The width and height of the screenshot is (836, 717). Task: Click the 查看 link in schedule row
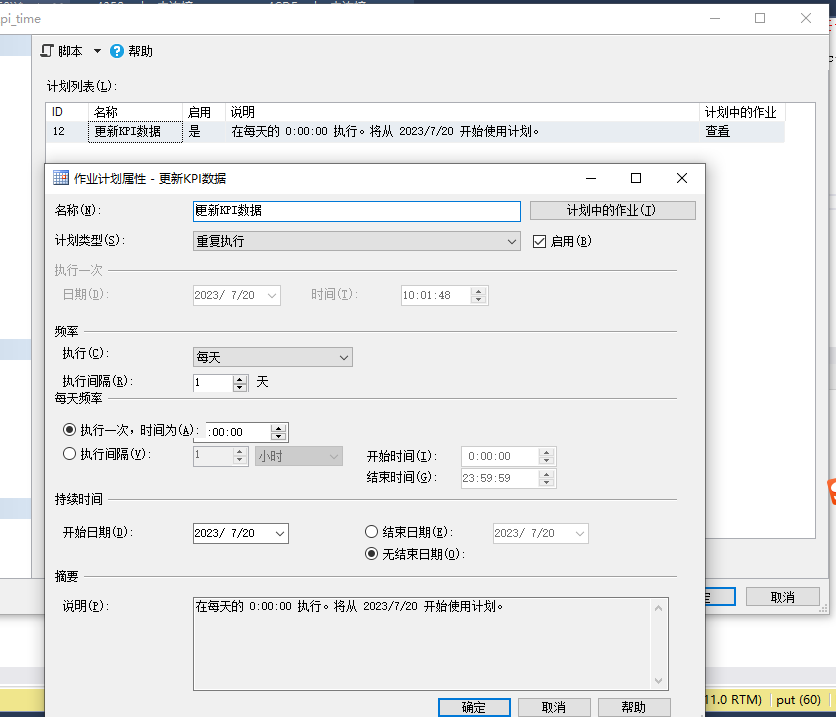pyautogui.click(x=718, y=132)
